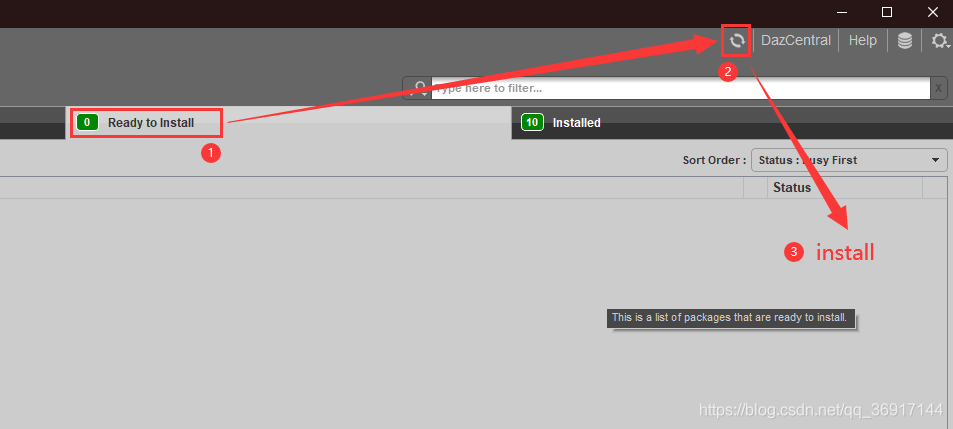Click the green 10 count badge
Viewport: 953px width, 429px height.
point(532,123)
